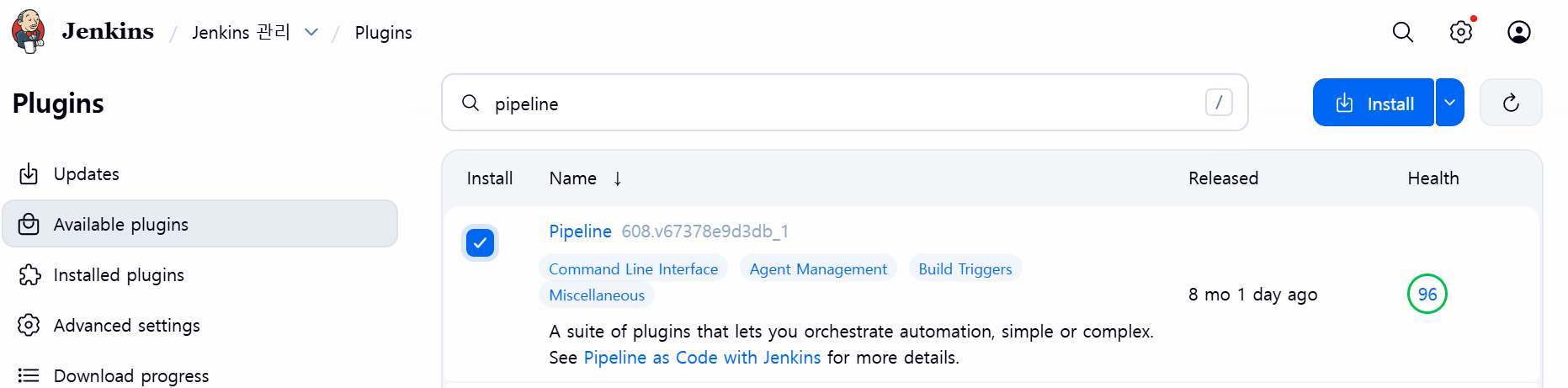Click the Installed plugins puzzle icon
This screenshot has width=1568, height=388.
pyautogui.click(x=29, y=274)
